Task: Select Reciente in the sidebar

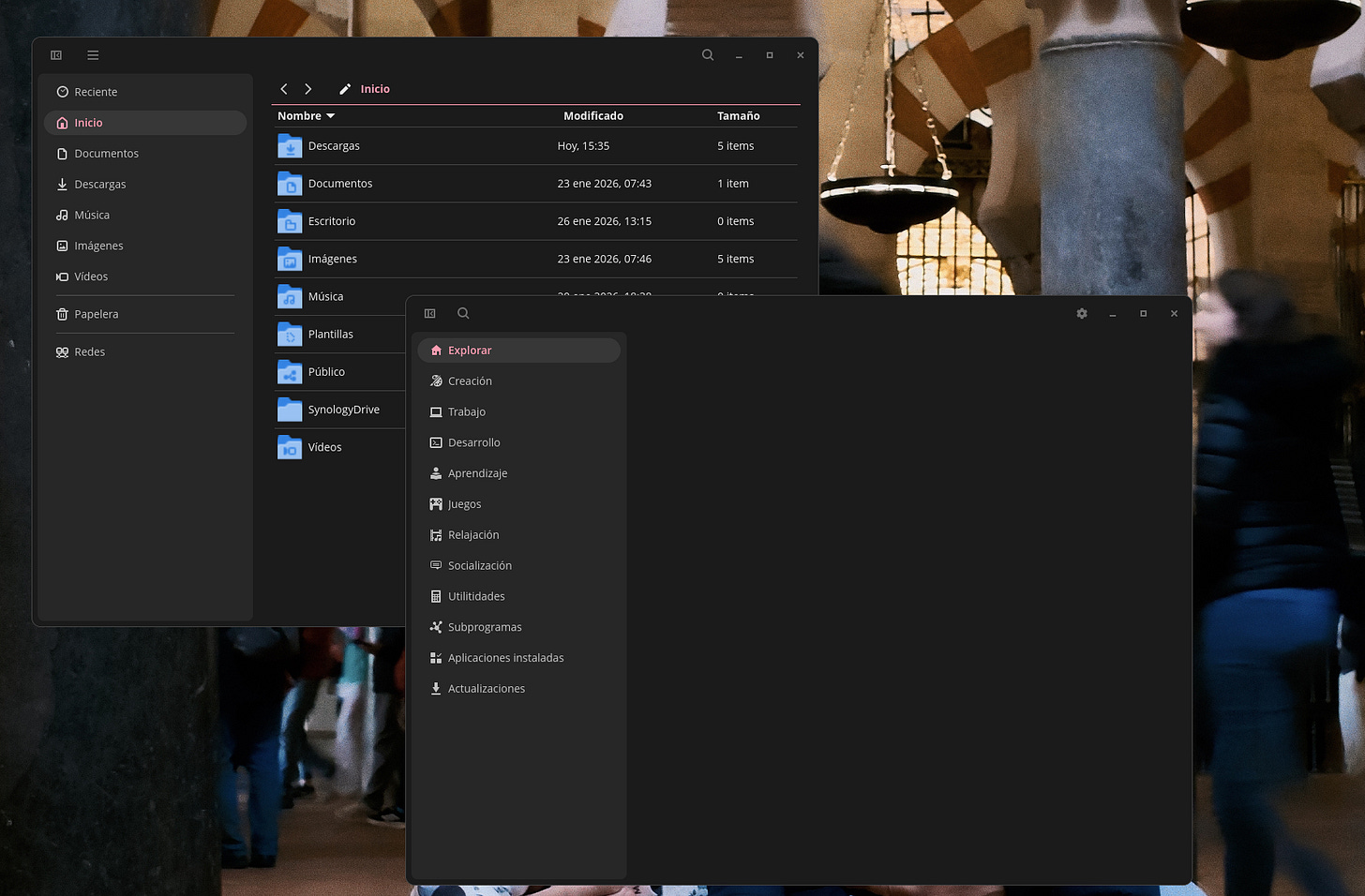Action: pyautogui.click(x=96, y=92)
